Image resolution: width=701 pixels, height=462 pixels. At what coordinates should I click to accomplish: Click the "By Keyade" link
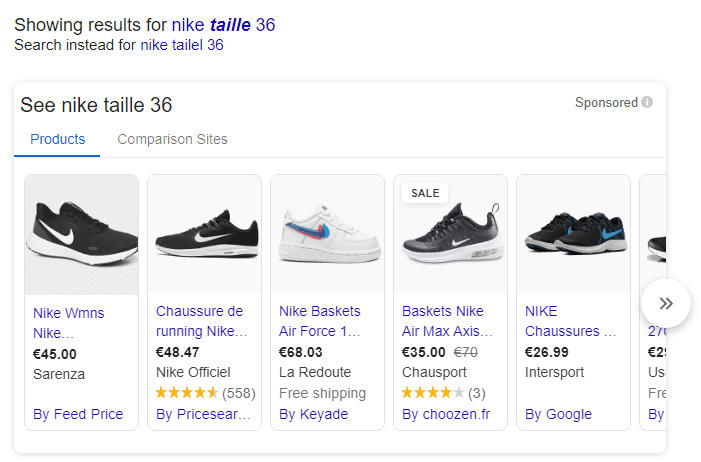313,414
